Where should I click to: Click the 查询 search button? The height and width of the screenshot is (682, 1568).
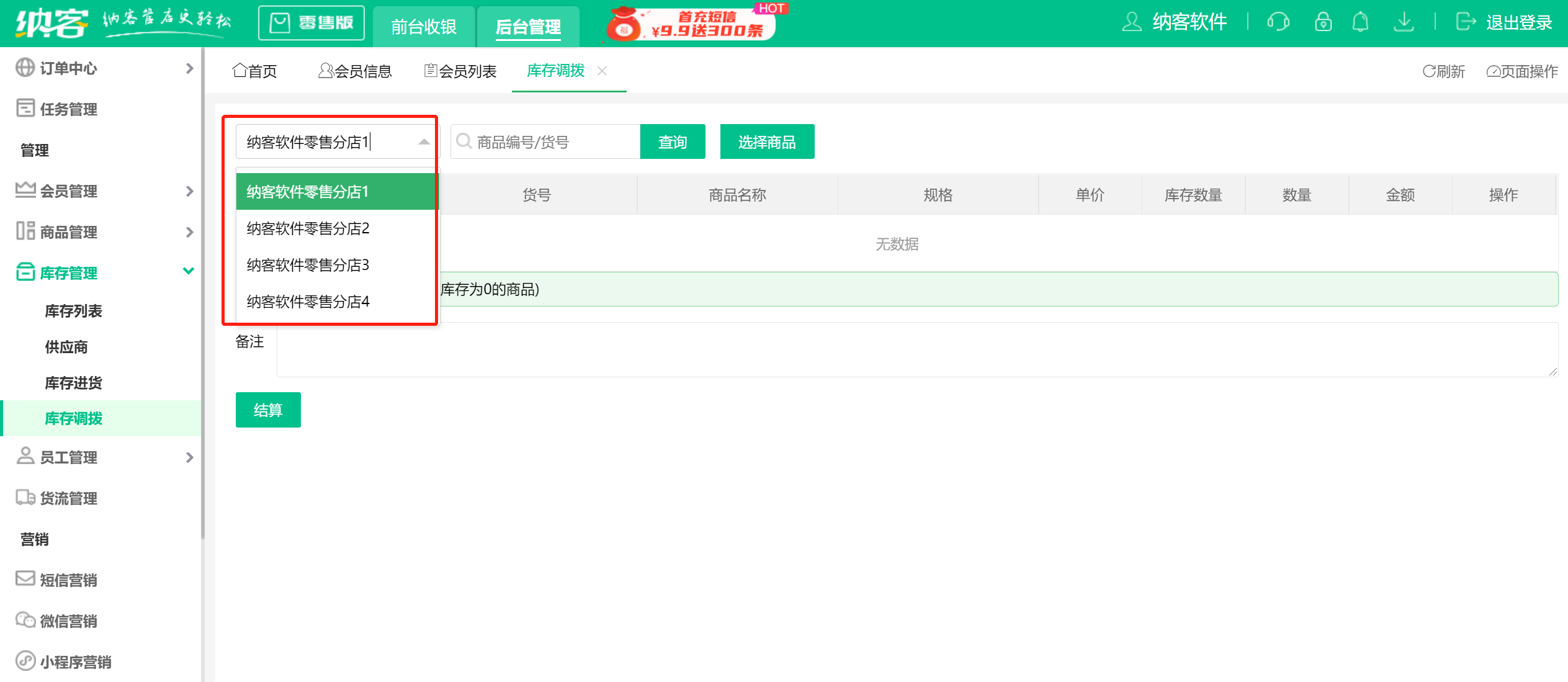672,141
